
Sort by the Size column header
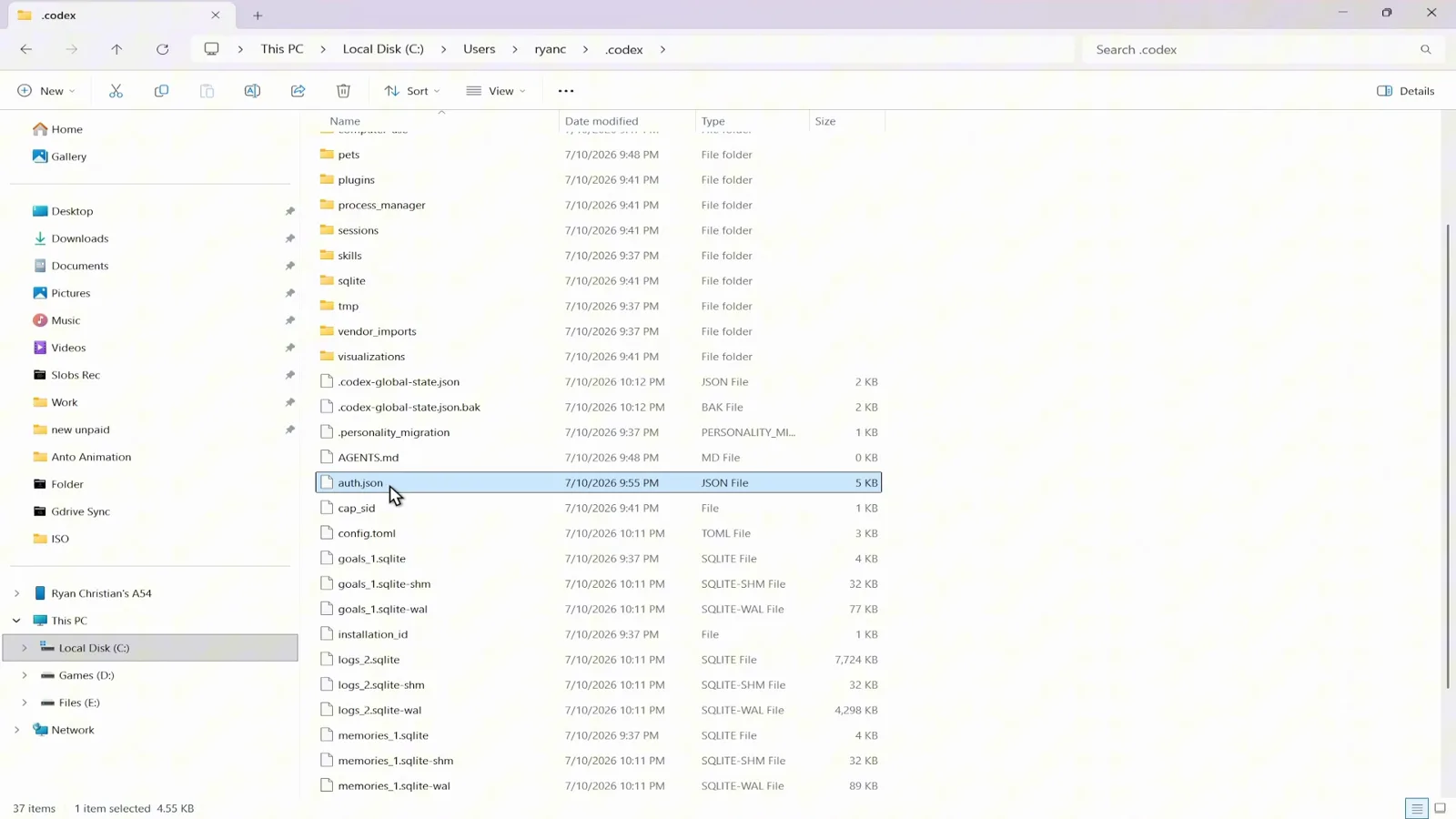[x=846, y=121]
